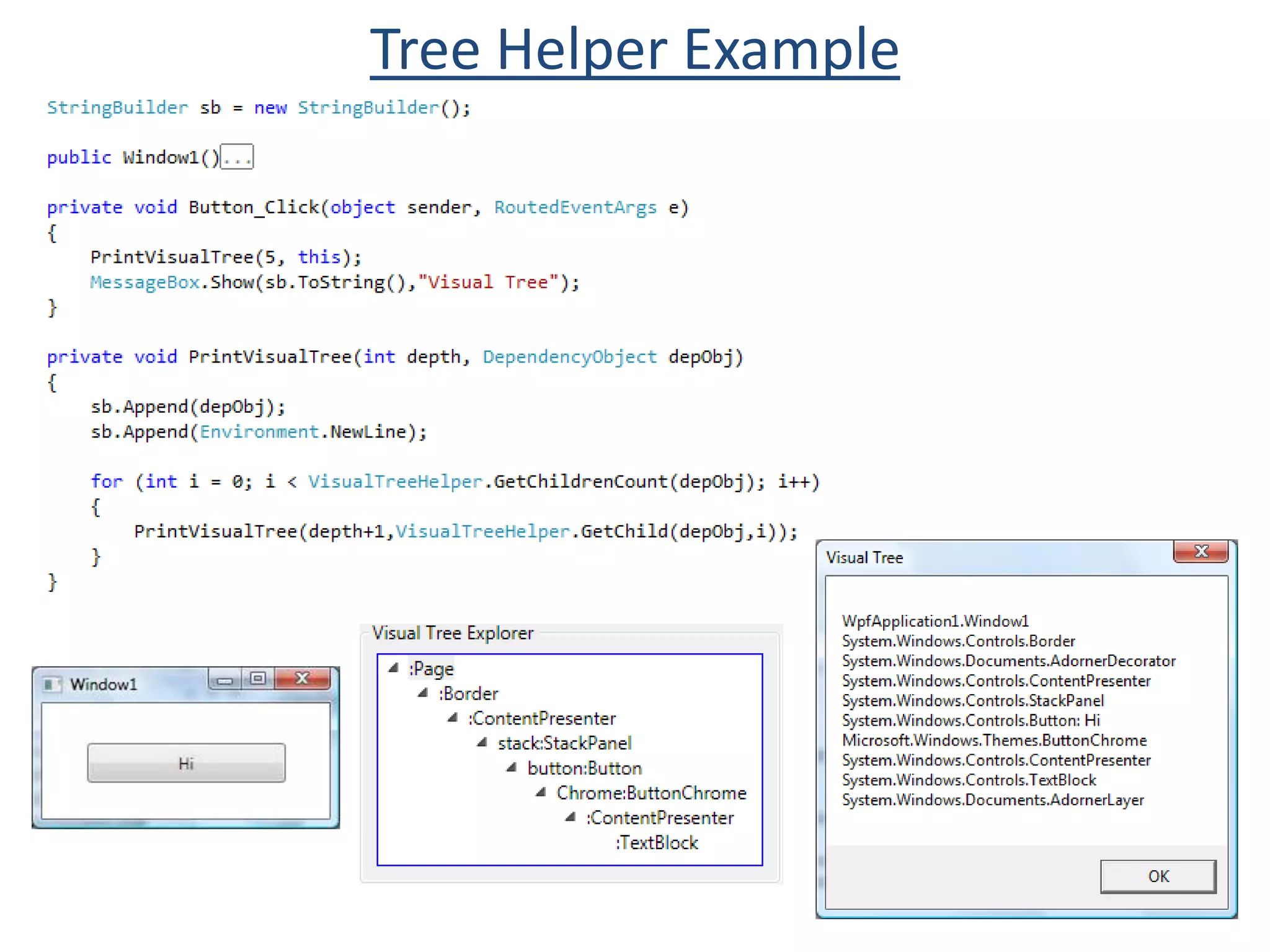Image resolution: width=1270 pixels, height=952 pixels.
Task: Click the Window1 title bar app icon
Action: 53,684
